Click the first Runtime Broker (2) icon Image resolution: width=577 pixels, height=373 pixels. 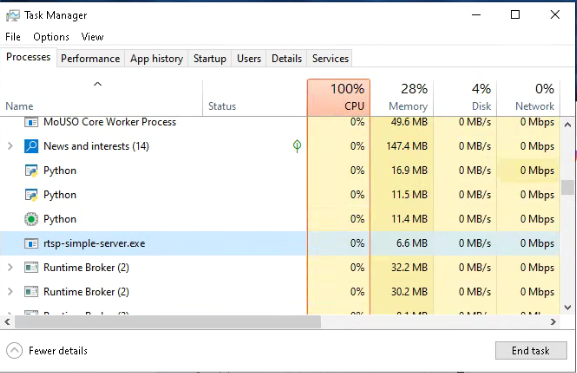coord(31,267)
